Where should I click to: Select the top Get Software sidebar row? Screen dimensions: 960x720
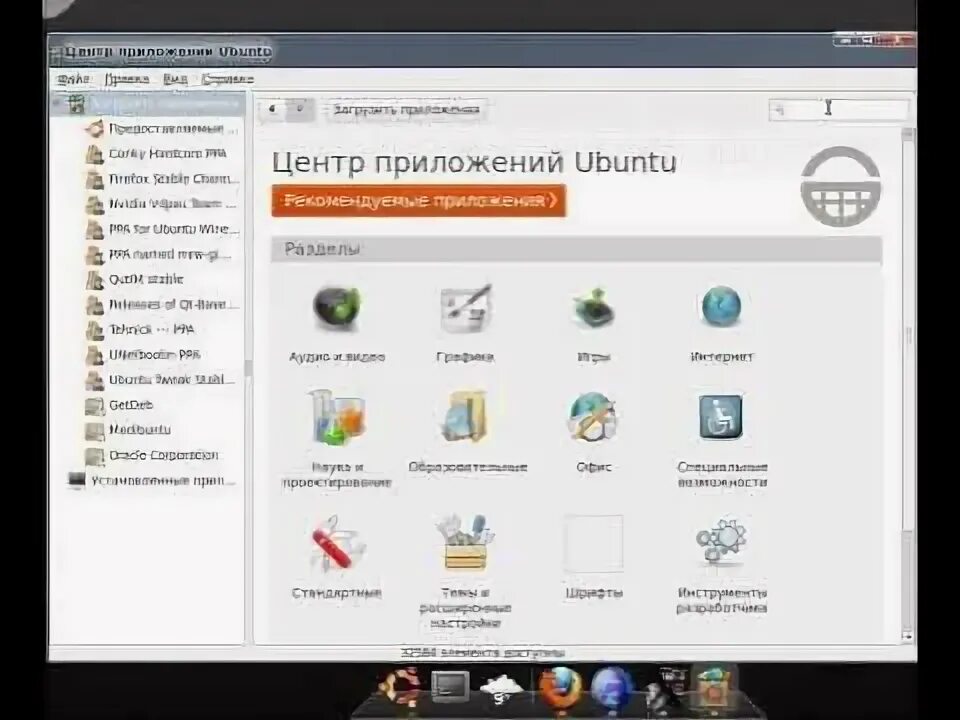pos(148,104)
